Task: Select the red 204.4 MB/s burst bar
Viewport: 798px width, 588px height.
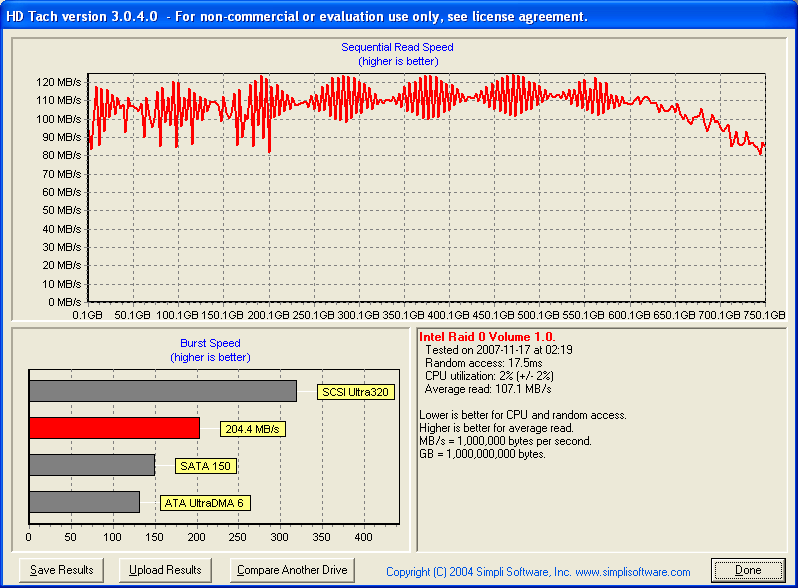Action: coord(115,428)
